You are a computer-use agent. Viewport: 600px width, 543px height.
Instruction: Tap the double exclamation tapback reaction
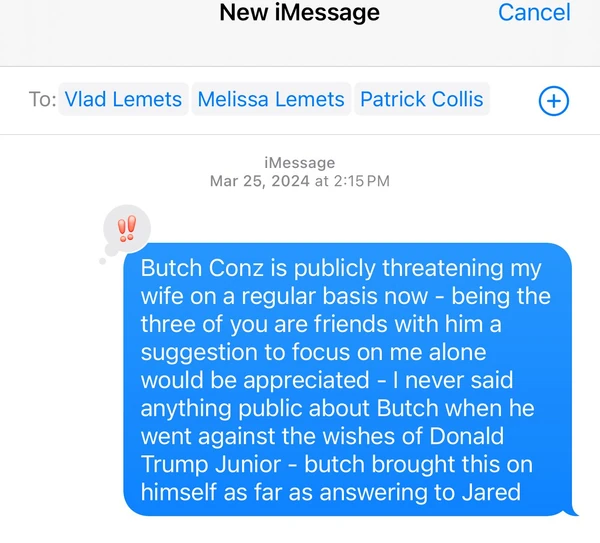click(x=127, y=228)
